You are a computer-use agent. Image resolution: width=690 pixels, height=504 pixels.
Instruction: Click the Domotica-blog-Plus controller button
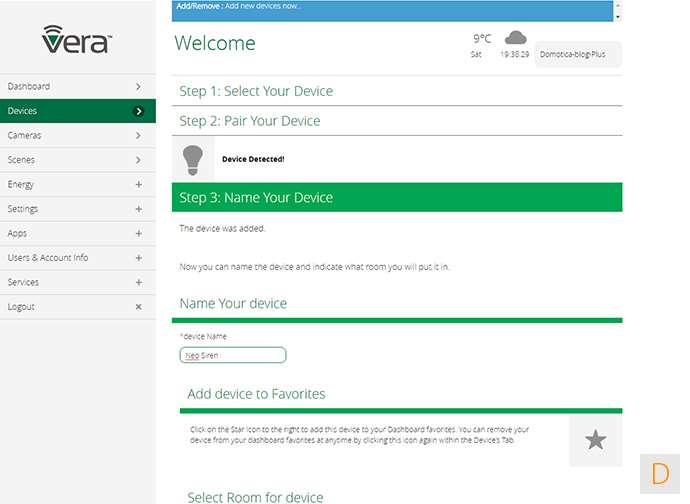[578, 54]
